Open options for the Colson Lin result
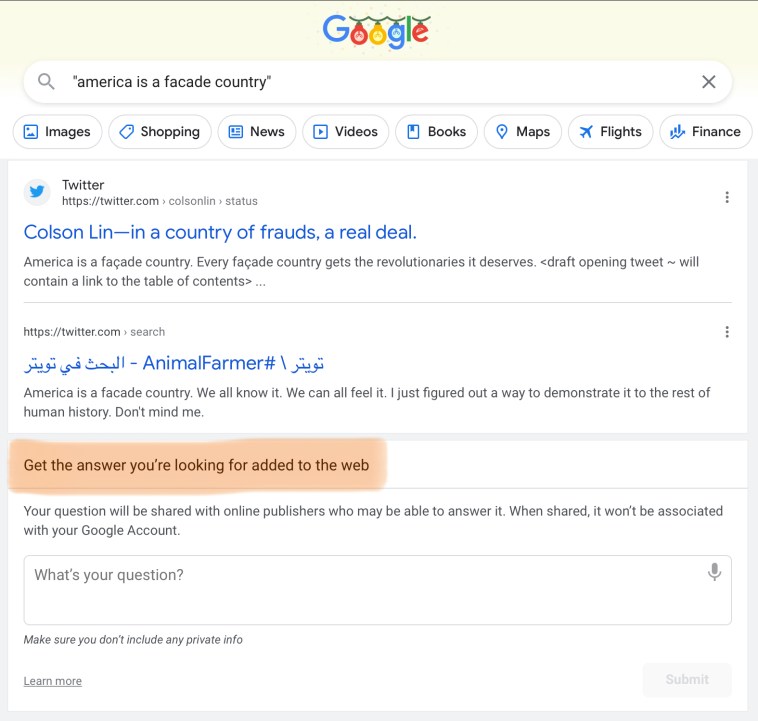 point(727,197)
